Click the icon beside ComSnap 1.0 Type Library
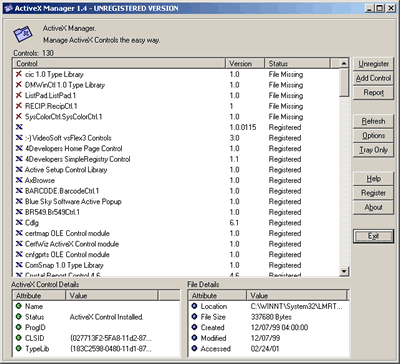Screen dimensions: 400x364 click(x=19, y=265)
